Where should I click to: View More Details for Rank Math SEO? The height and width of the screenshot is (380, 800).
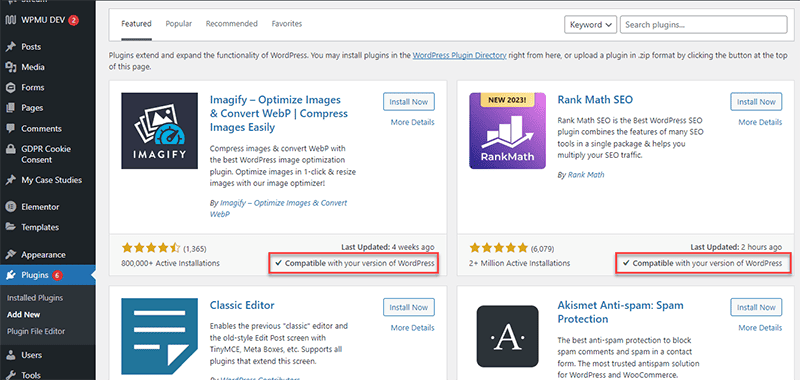(760, 122)
